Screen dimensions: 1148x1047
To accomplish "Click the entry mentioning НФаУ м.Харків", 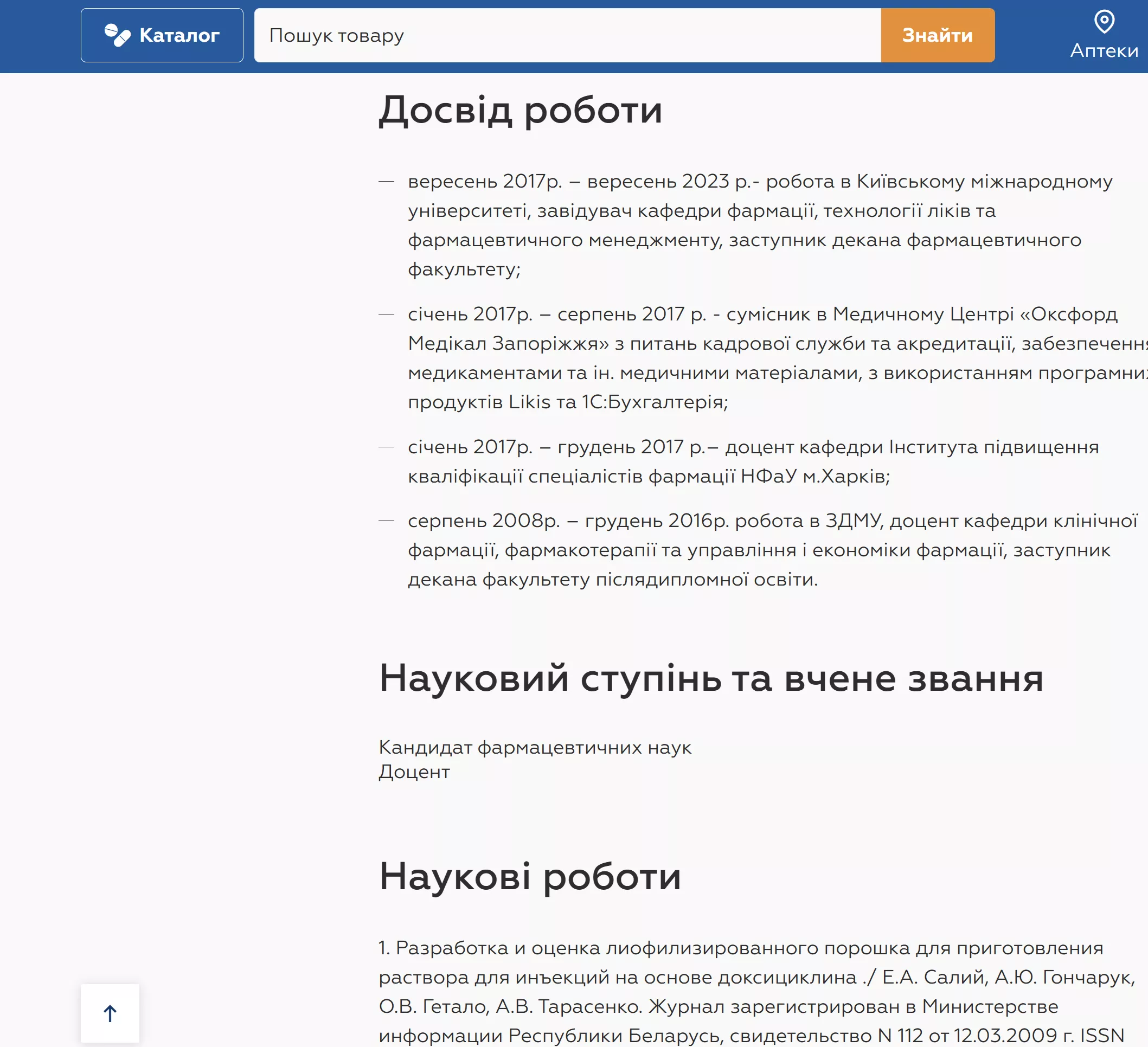I will [753, 461].
